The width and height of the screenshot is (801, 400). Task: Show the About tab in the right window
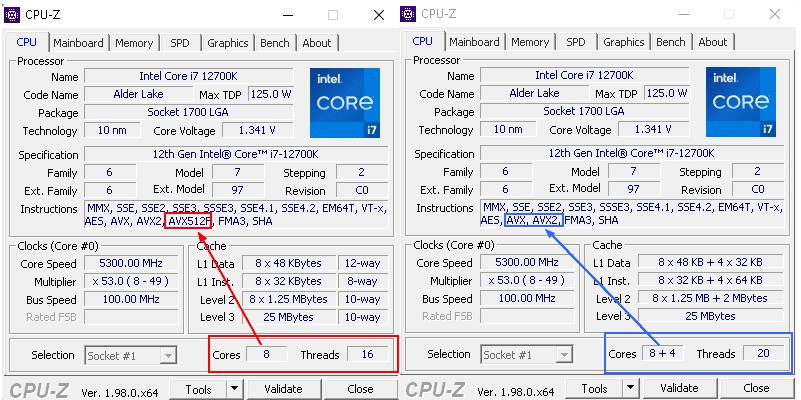click(713, 43)
